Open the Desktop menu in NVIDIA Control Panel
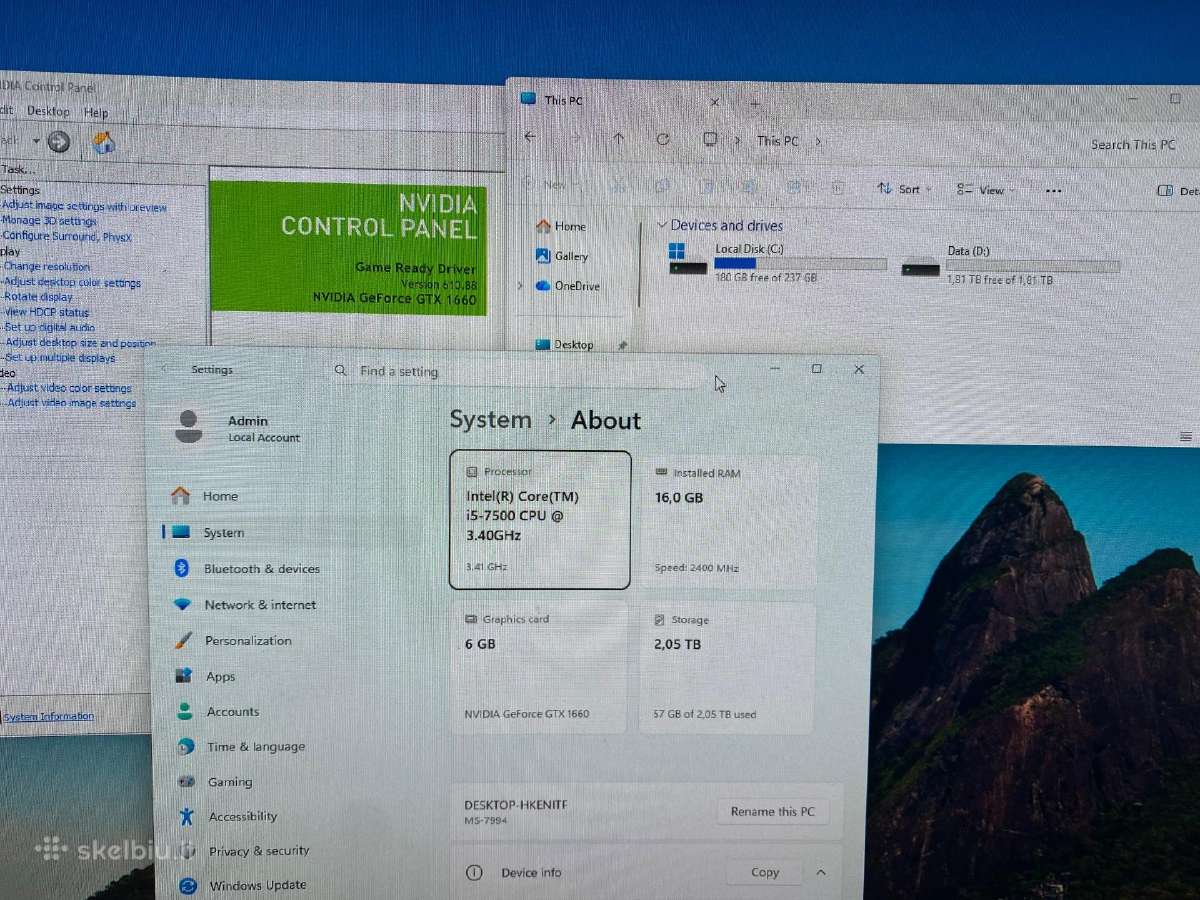 click(x=48, y=112)
